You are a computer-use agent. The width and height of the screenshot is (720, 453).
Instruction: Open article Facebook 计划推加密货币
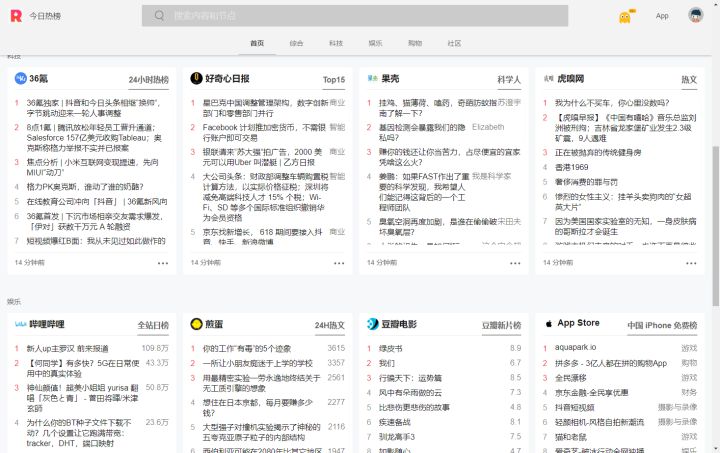pos(264,132)
